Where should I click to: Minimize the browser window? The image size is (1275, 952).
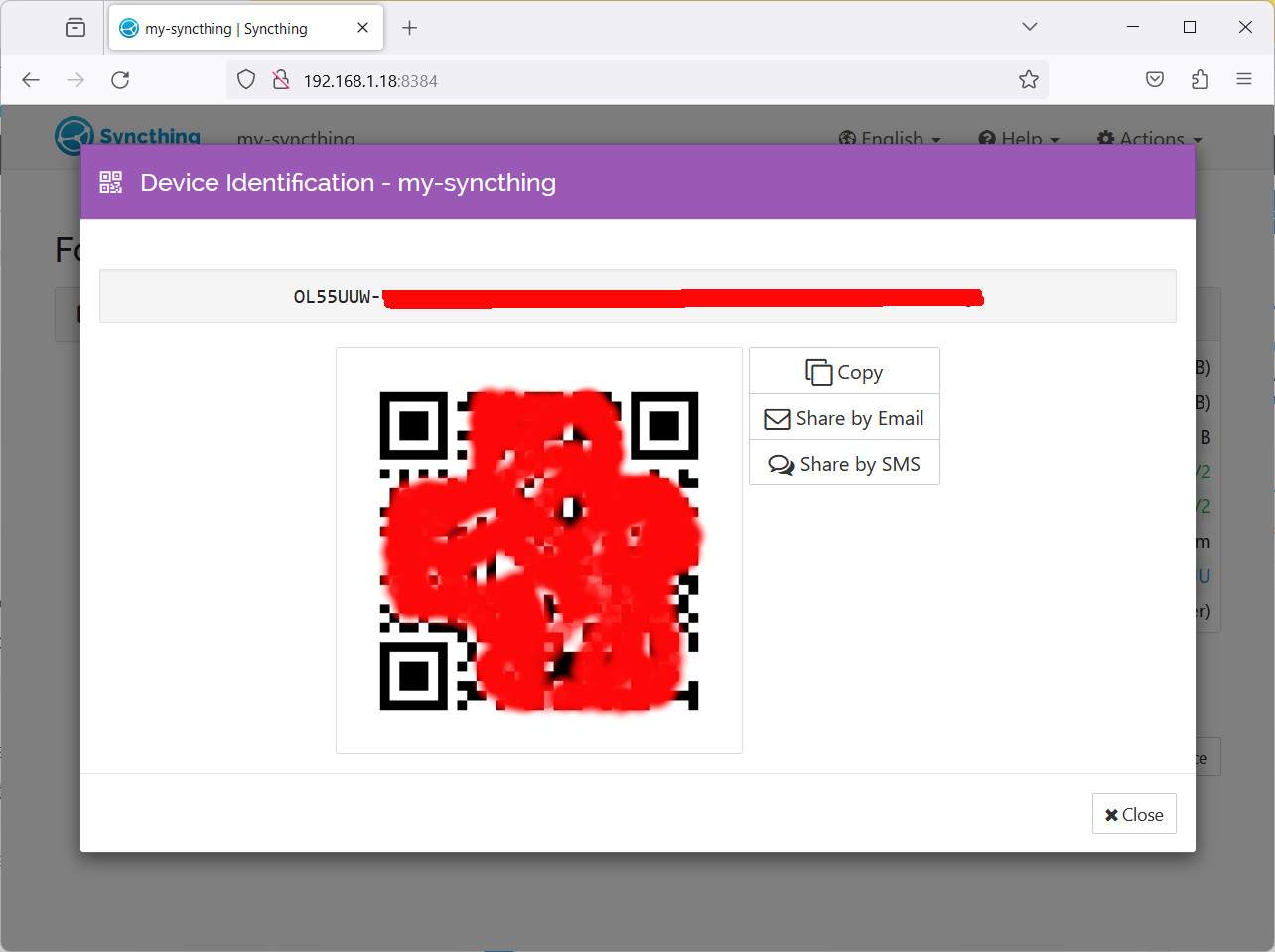[1133, 27]
